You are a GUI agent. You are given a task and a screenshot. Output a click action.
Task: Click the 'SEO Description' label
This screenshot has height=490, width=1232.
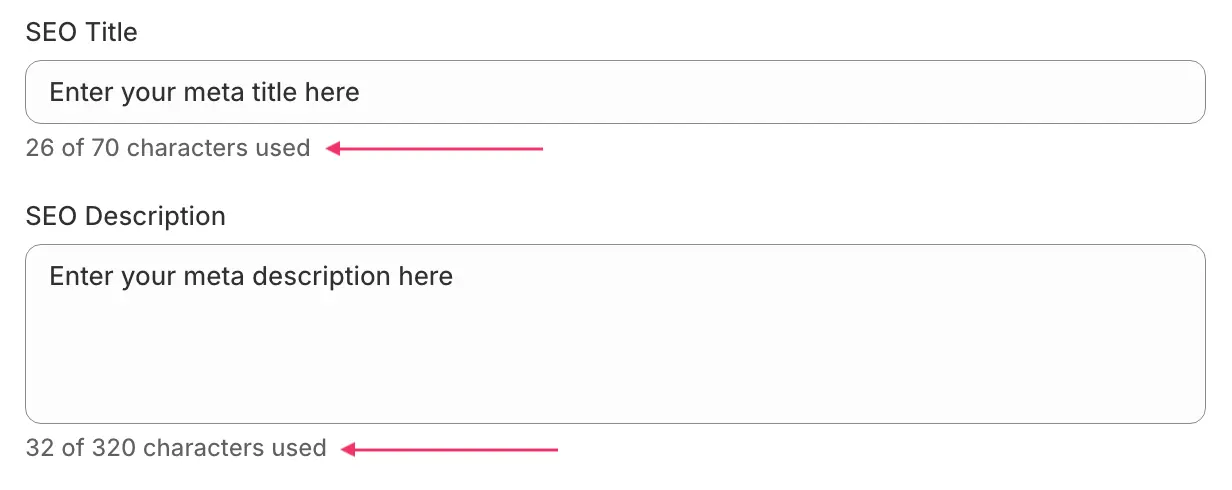coord(125,216)
